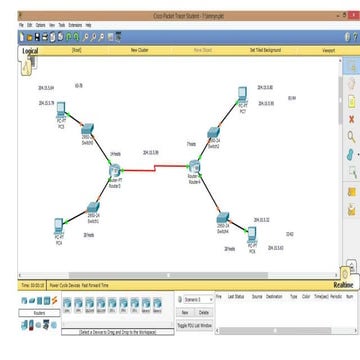
Task: Click the PDU list horizontal scrollbar
Action: pos(275,330)
